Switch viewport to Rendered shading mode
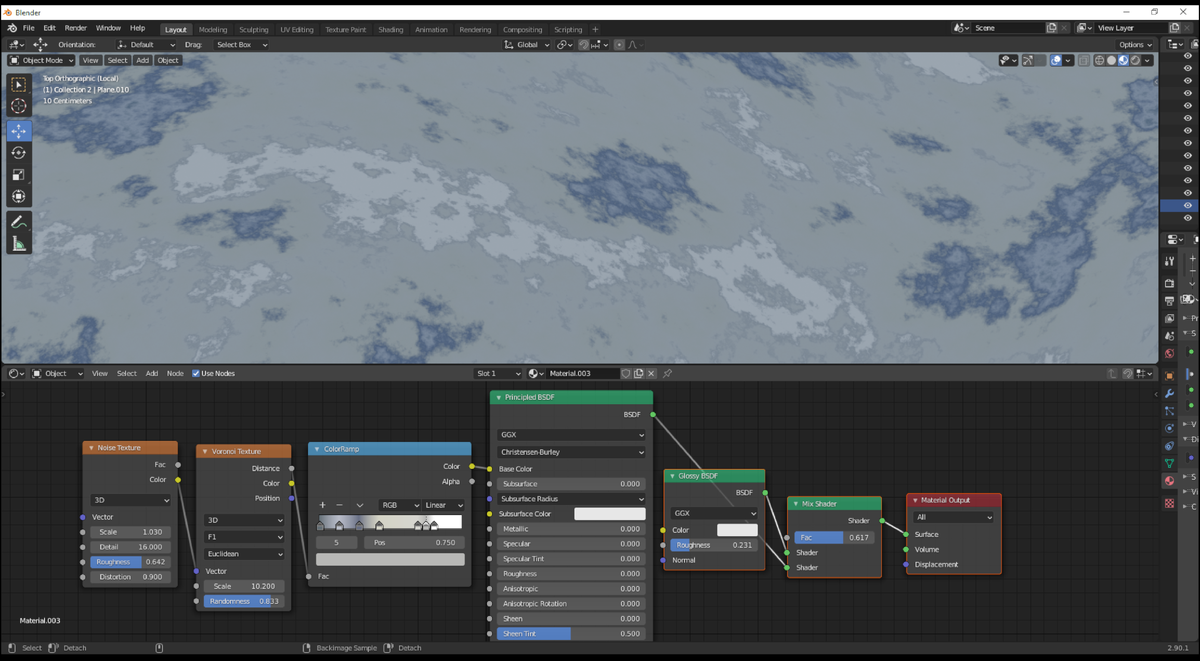 pyautogui.click(x=1135, y=60)
